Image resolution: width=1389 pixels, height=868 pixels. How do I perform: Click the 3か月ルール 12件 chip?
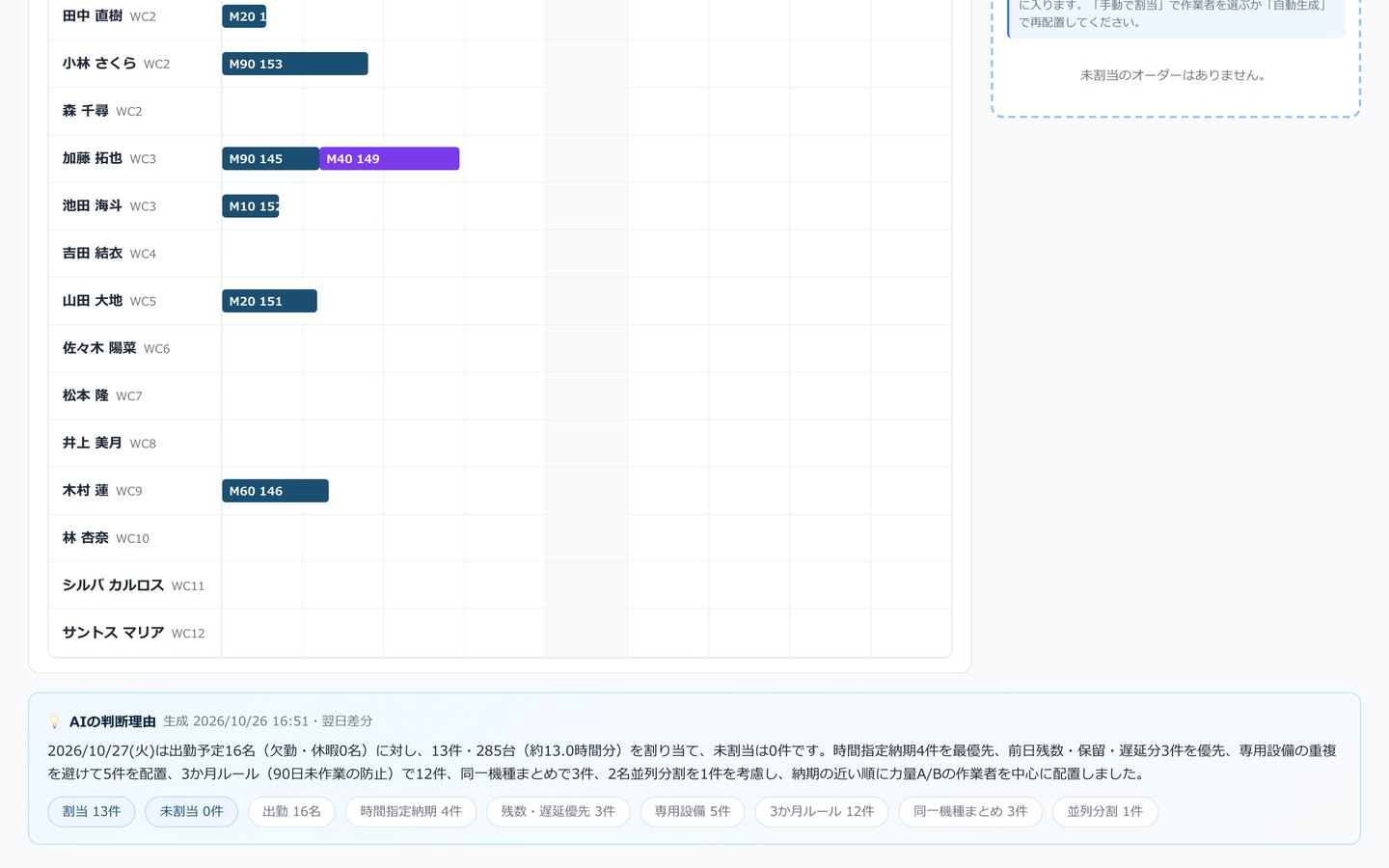click(822, 812)
